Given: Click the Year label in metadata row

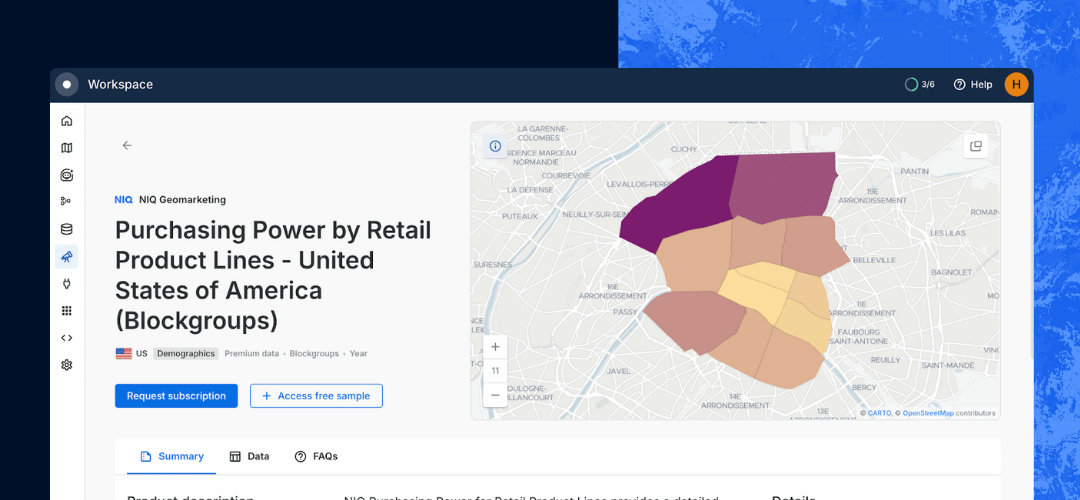Looking at the screenshot, I should pos(358,353).
